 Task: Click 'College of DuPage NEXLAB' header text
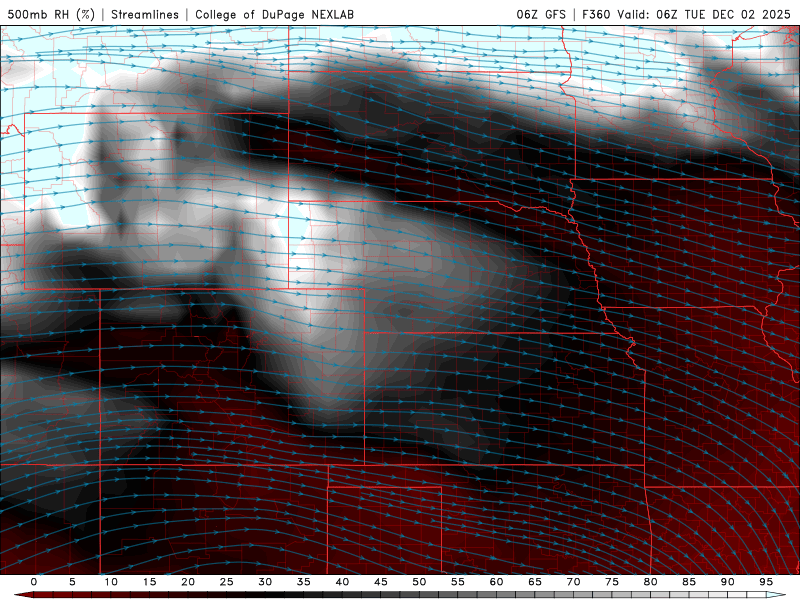click(274, 14)
